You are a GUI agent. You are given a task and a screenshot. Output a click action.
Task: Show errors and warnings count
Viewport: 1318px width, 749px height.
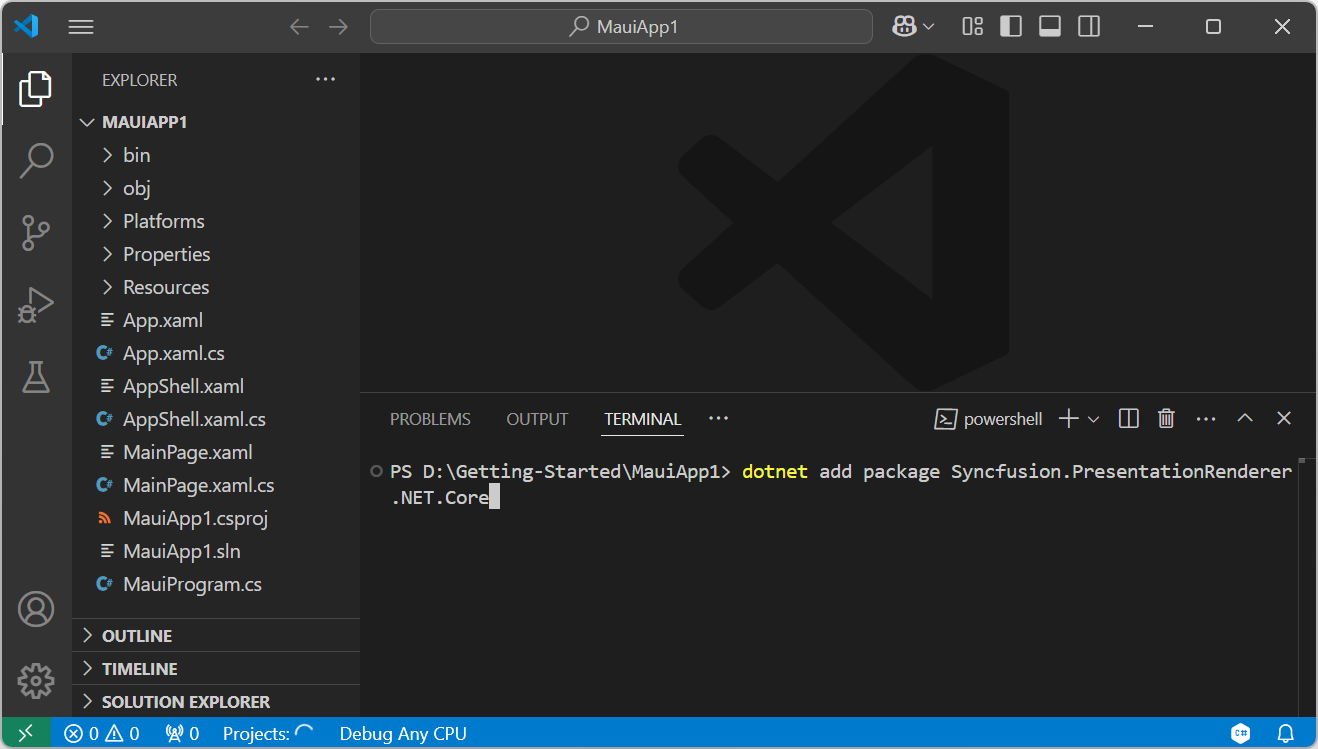(x=102, y=733)
